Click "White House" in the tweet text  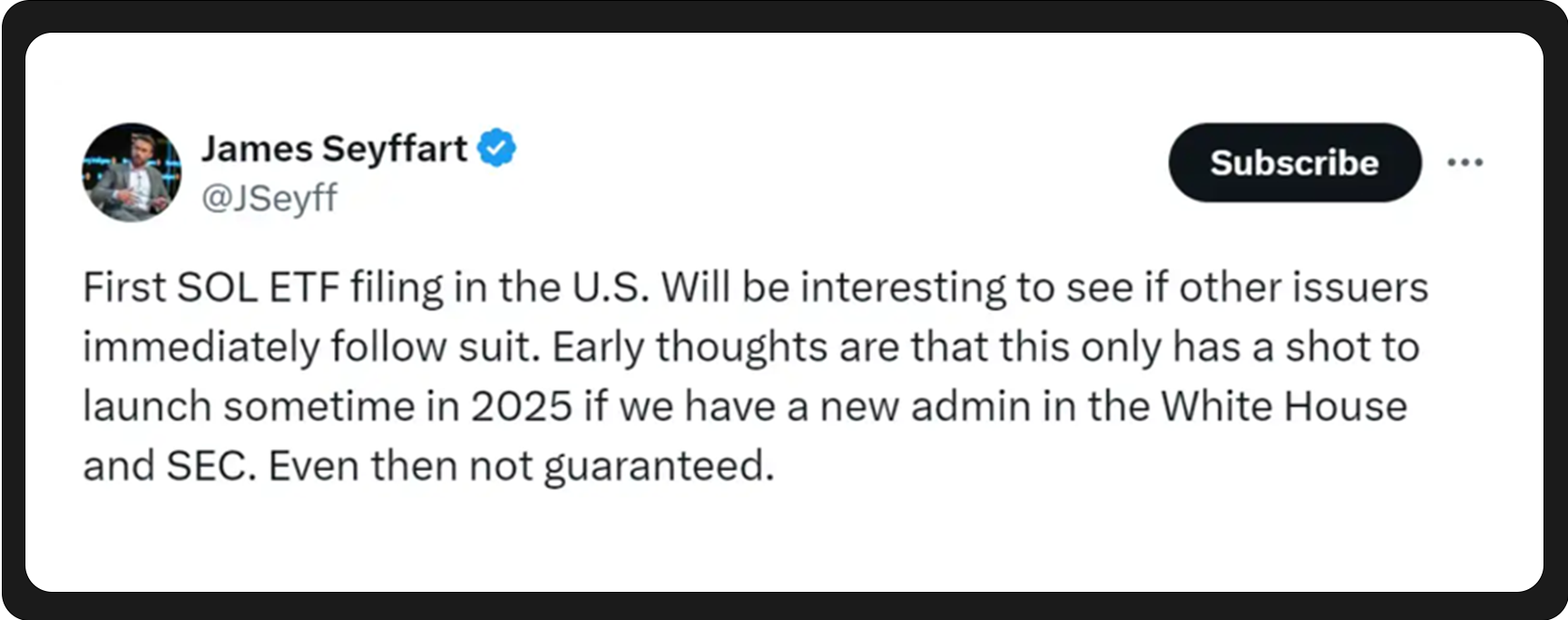click(x=1284, y=407)
